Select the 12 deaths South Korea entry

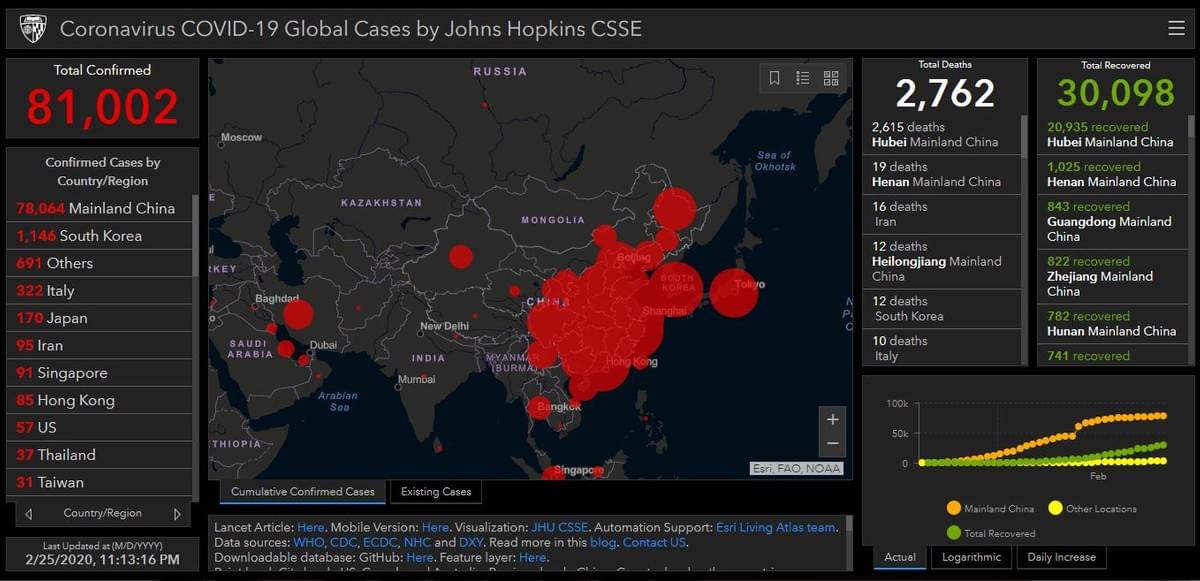click(942, 309)
